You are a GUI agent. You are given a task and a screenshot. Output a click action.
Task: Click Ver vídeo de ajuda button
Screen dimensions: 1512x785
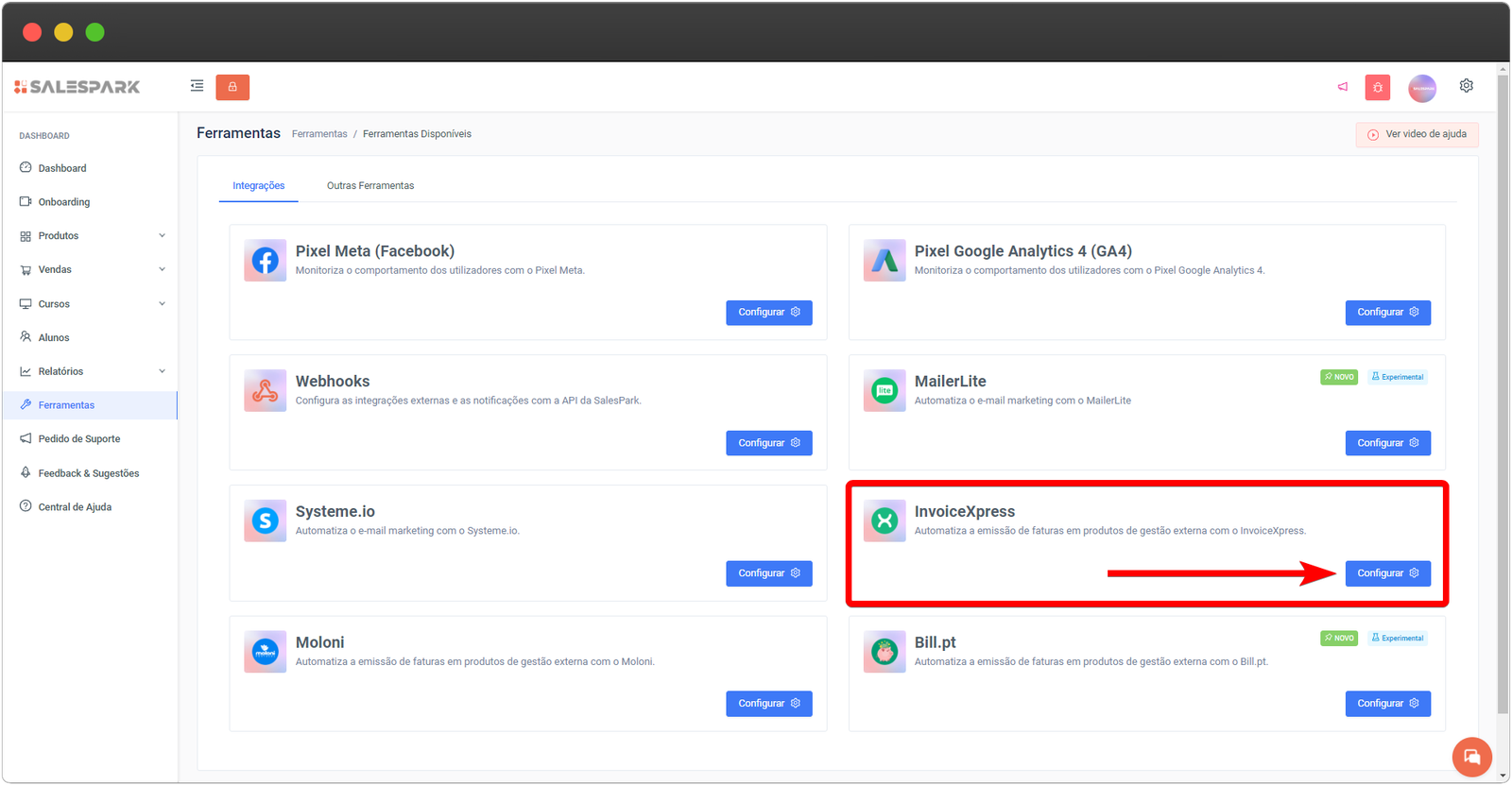tap(1417, 134)
